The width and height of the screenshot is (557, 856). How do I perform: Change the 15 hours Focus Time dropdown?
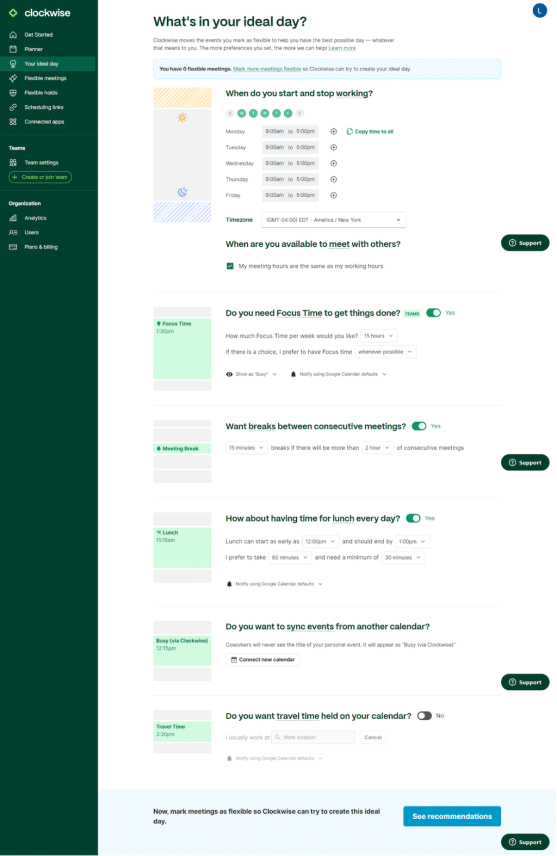(379, 336)
